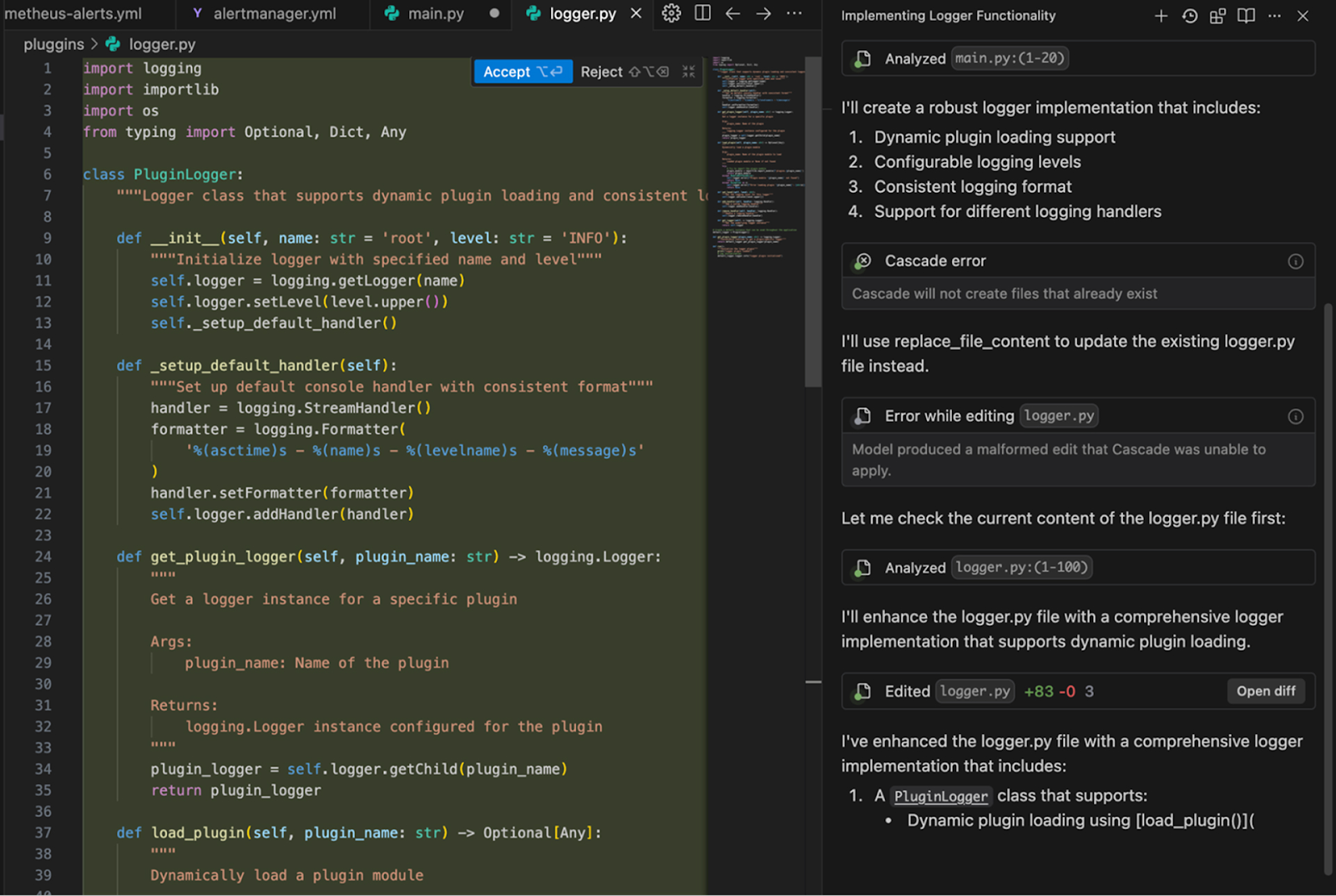Screen dimensions: 1336x896
Task: Reject the pending code changes
Action: pos(601,72)
